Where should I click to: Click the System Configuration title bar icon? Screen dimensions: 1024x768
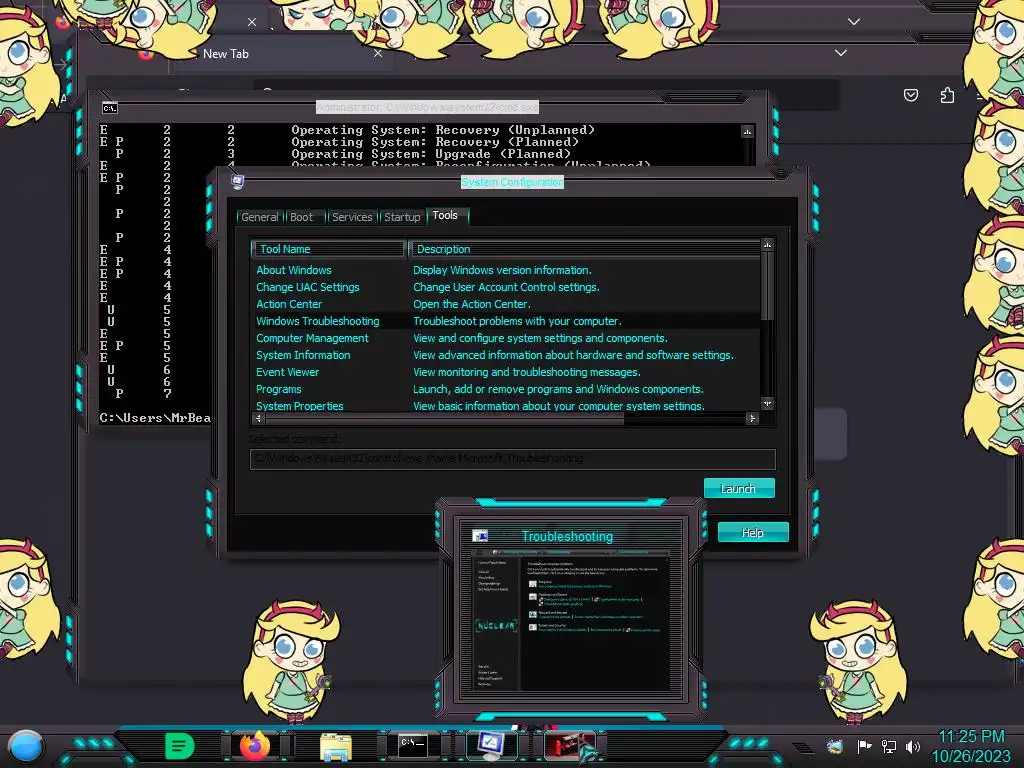point(238,181)
